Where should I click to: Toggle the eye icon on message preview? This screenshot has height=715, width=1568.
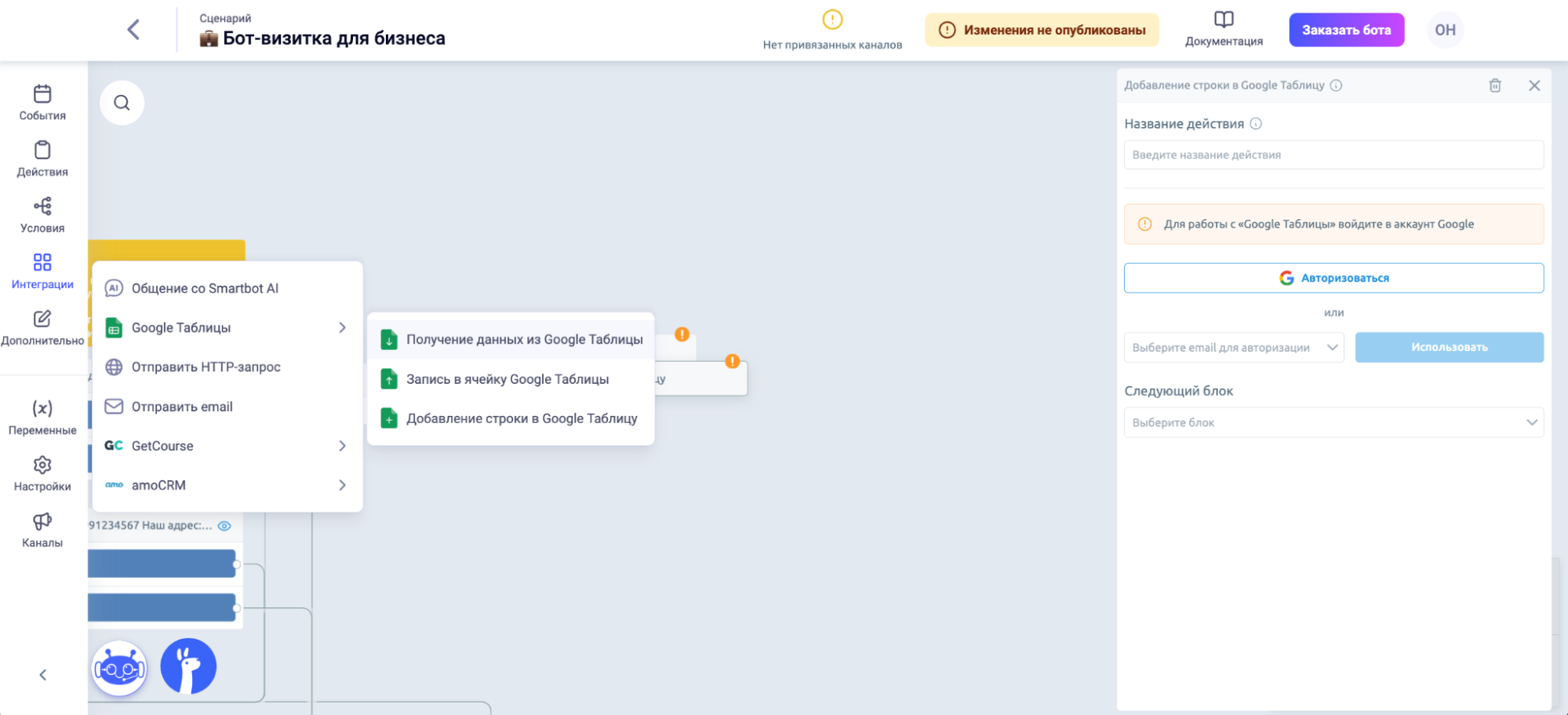coord(224,526)
